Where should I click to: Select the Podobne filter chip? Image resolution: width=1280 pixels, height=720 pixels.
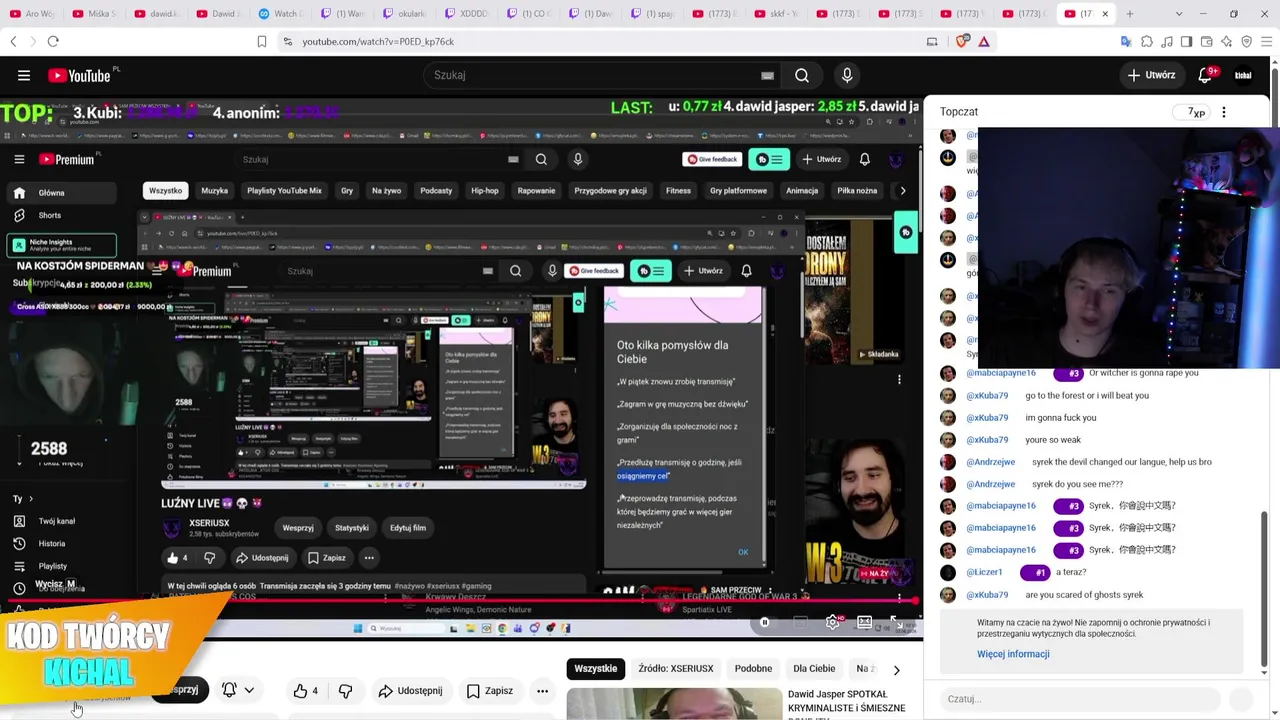[x=753, y=669]
